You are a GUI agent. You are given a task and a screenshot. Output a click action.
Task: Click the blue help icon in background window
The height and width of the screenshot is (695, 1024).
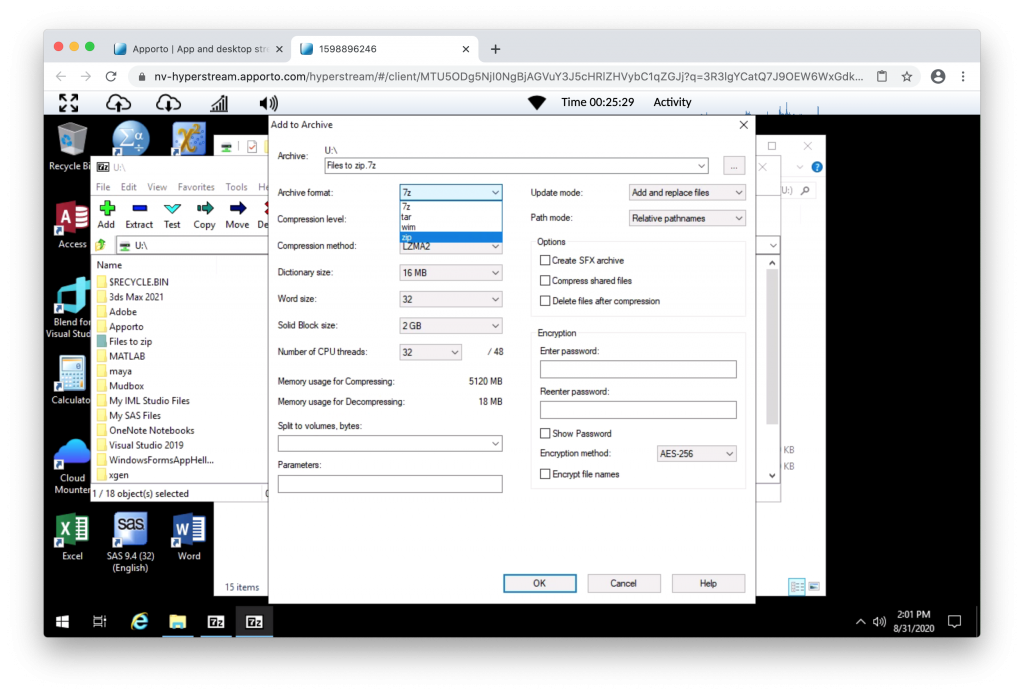[817, 167]
